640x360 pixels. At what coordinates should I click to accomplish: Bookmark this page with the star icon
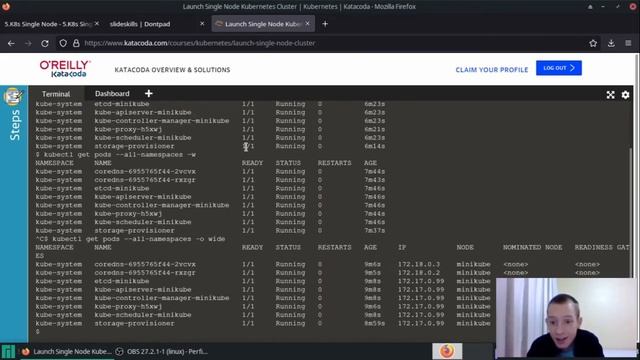593,43
